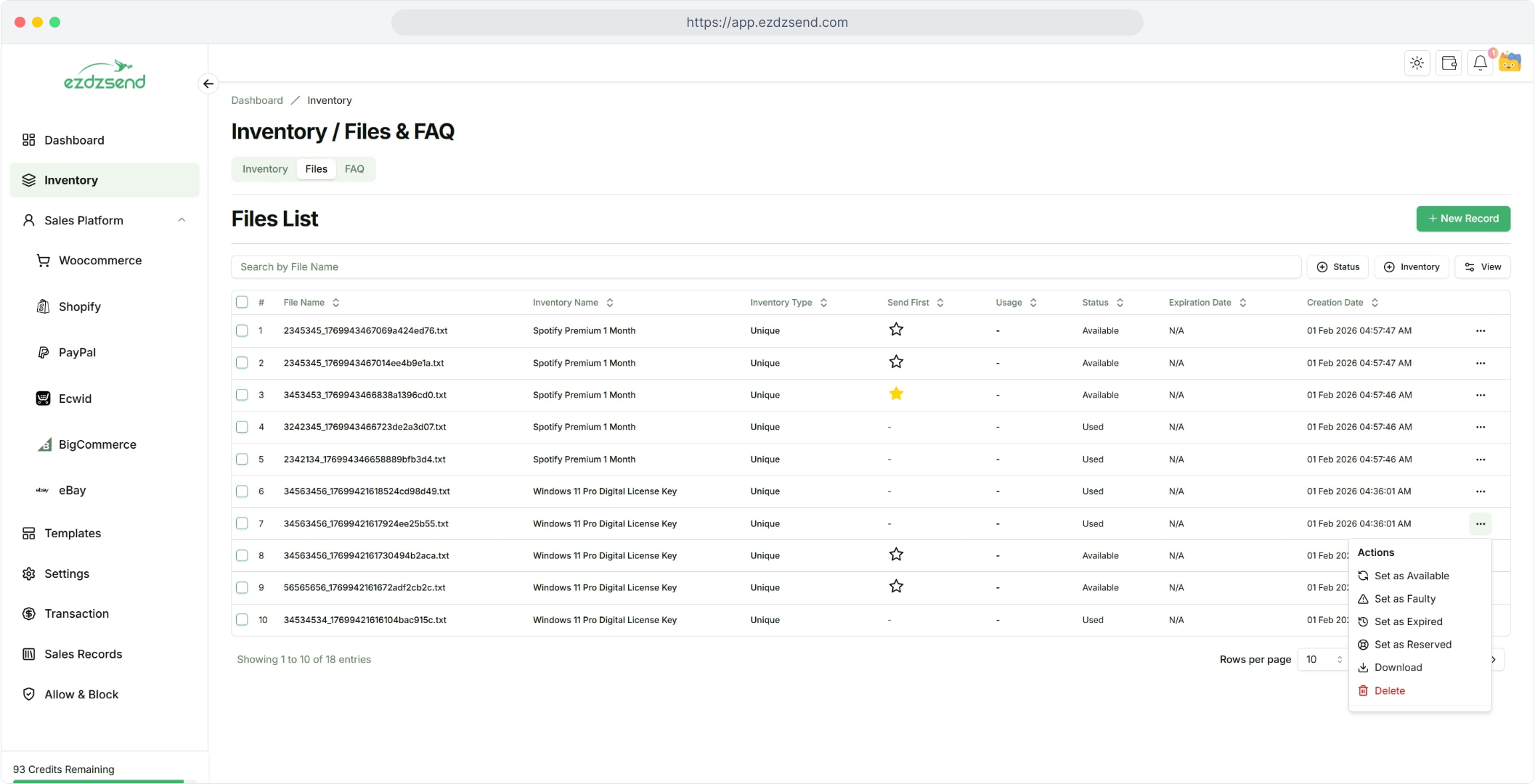
Task: Click the Send First star for row 1
Action: coord(896,330)
